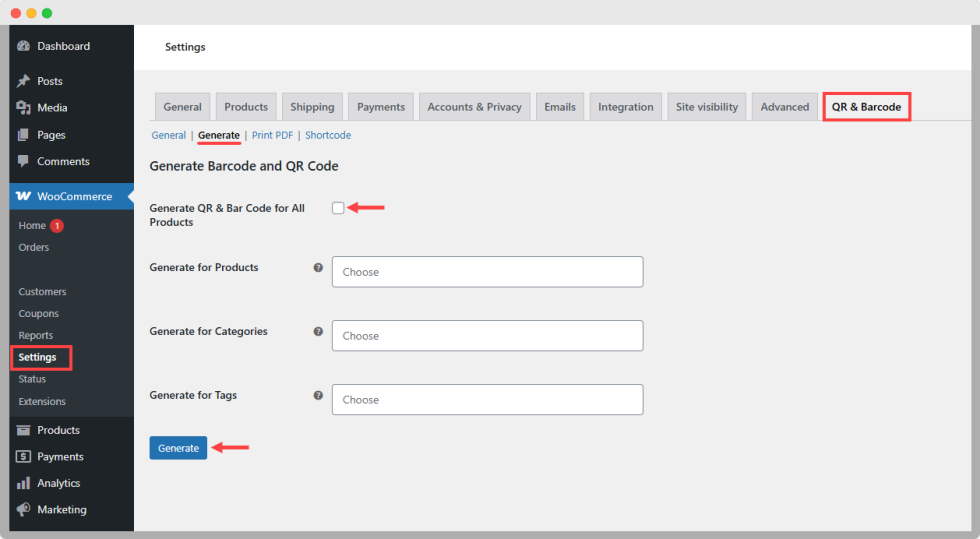Click the Pages sidebar icon
This screenshot has width=980, height=539.
[23, 135]
